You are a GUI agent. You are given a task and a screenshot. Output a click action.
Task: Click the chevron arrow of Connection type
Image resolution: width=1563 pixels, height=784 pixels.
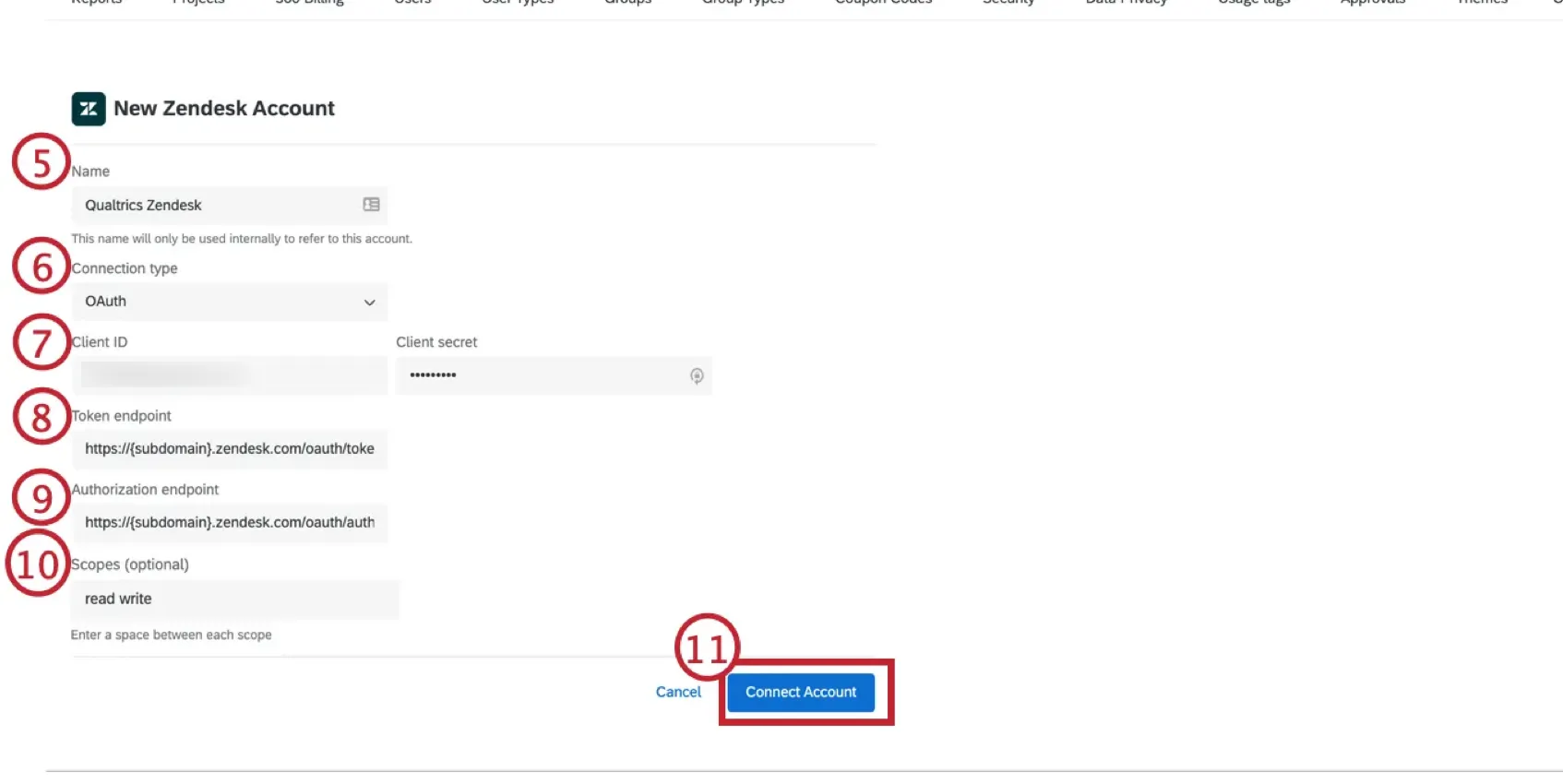369,303
